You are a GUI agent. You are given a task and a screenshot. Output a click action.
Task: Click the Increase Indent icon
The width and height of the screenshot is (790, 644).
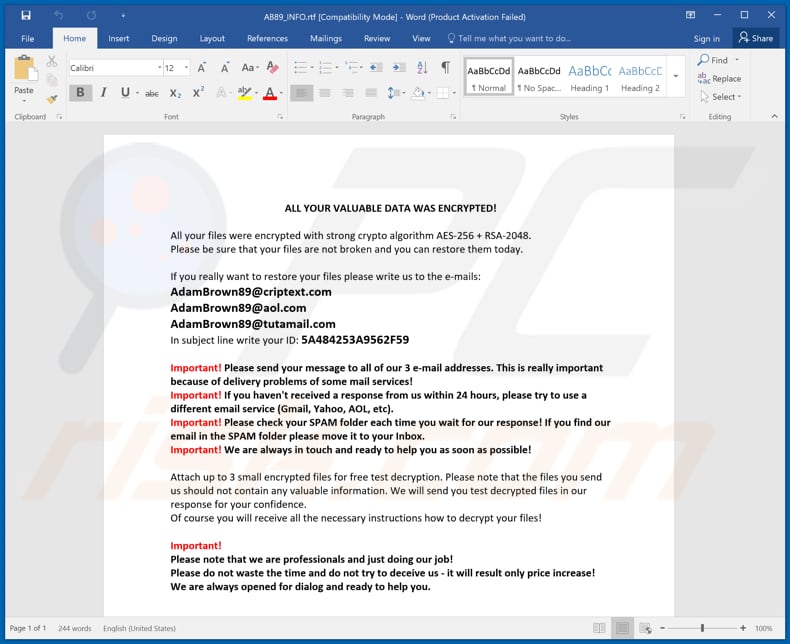pyautogui.click(x=399, y=68)
